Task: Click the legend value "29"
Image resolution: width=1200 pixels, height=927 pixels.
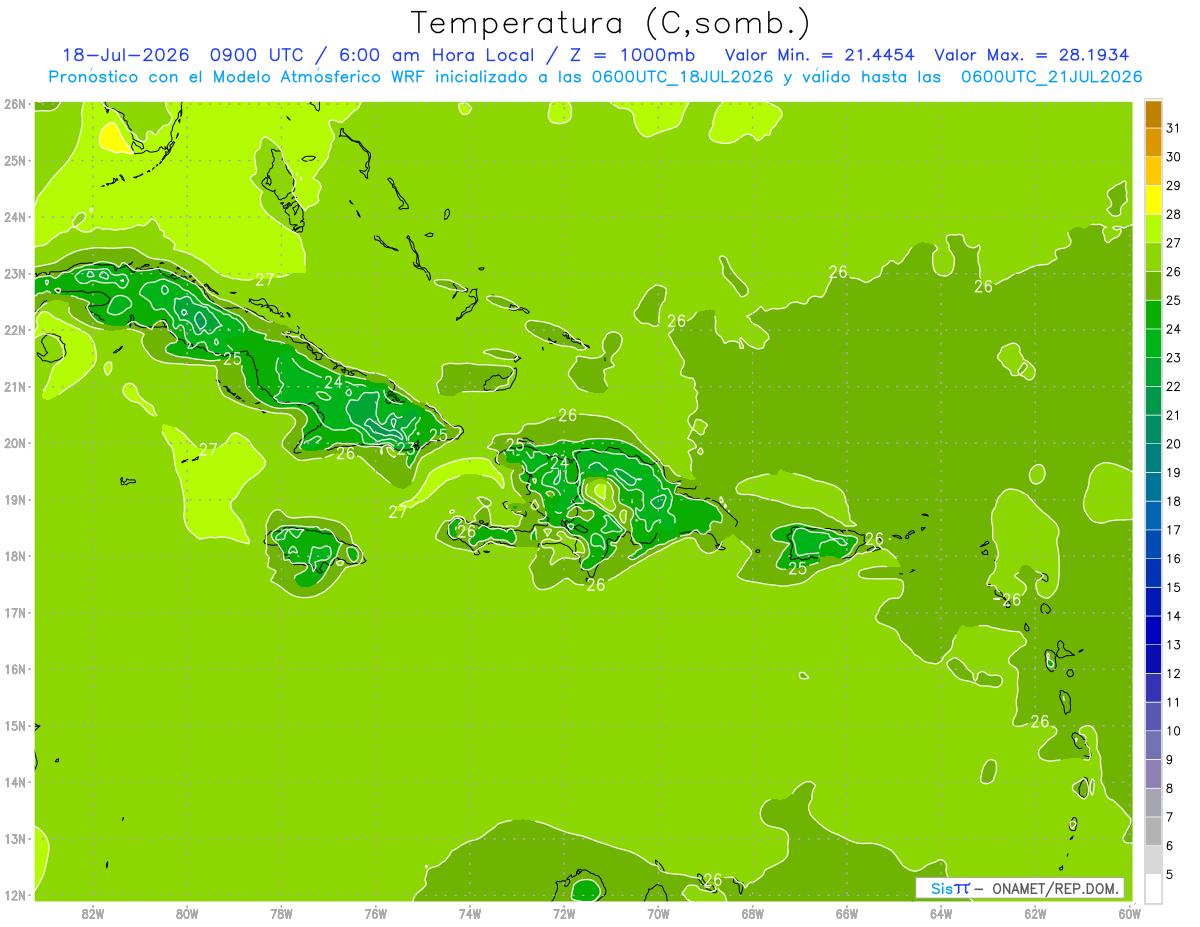Action: [1174, 185]
